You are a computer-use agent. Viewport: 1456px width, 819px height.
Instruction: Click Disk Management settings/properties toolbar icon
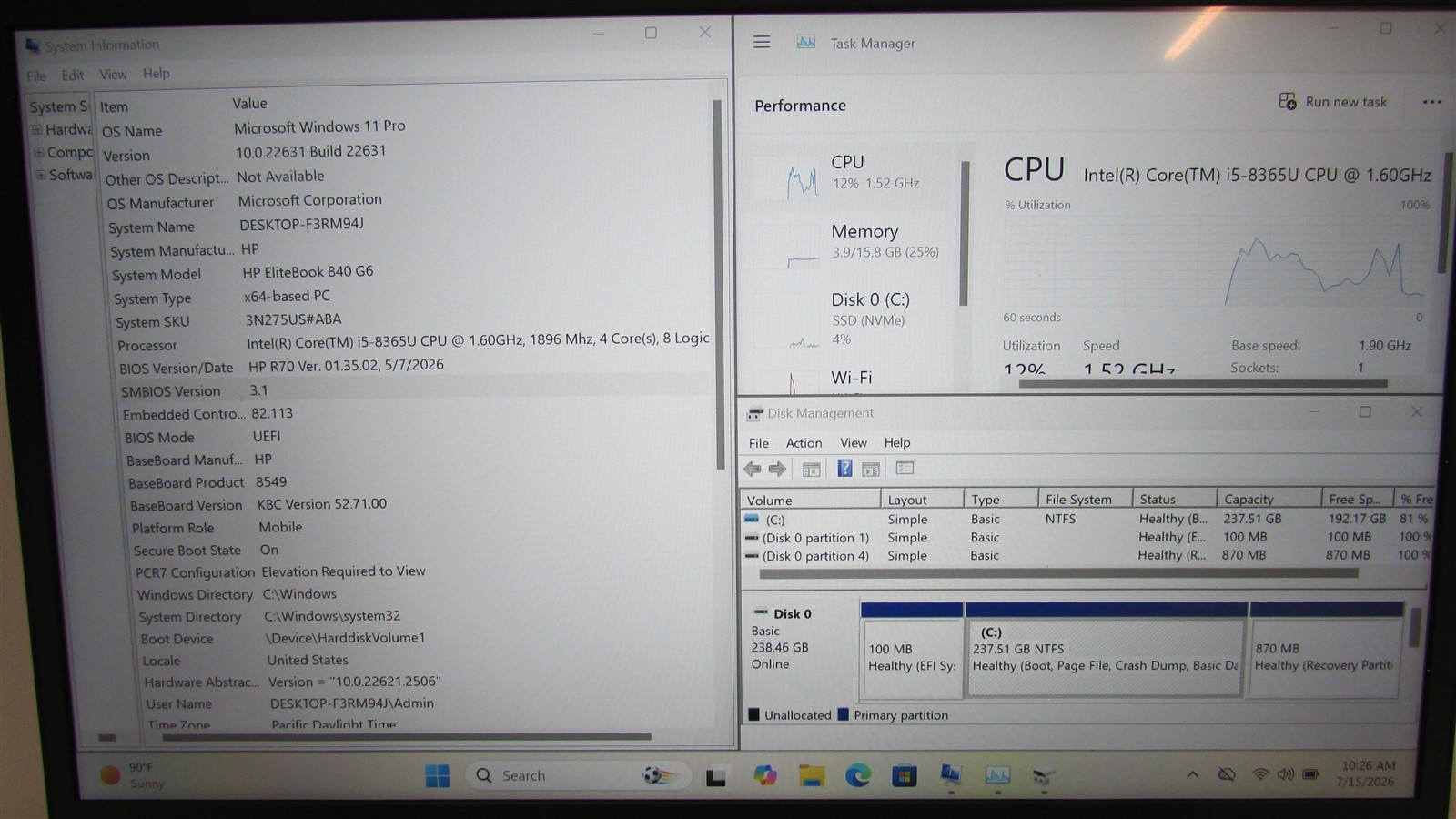[x=905, y=468]
